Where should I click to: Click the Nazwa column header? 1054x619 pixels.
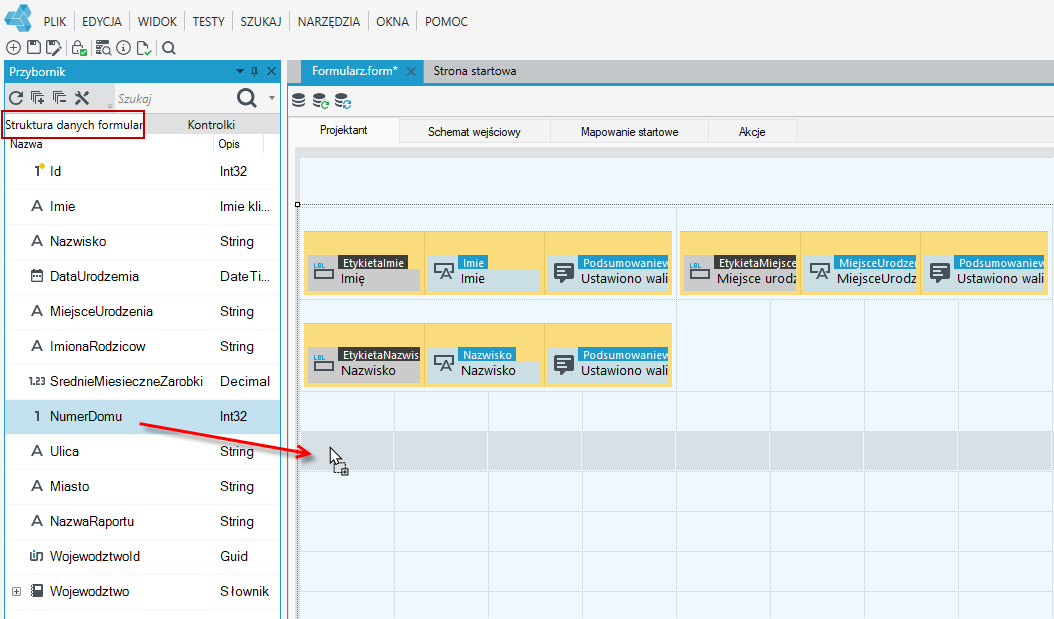[x=26, y=144]
